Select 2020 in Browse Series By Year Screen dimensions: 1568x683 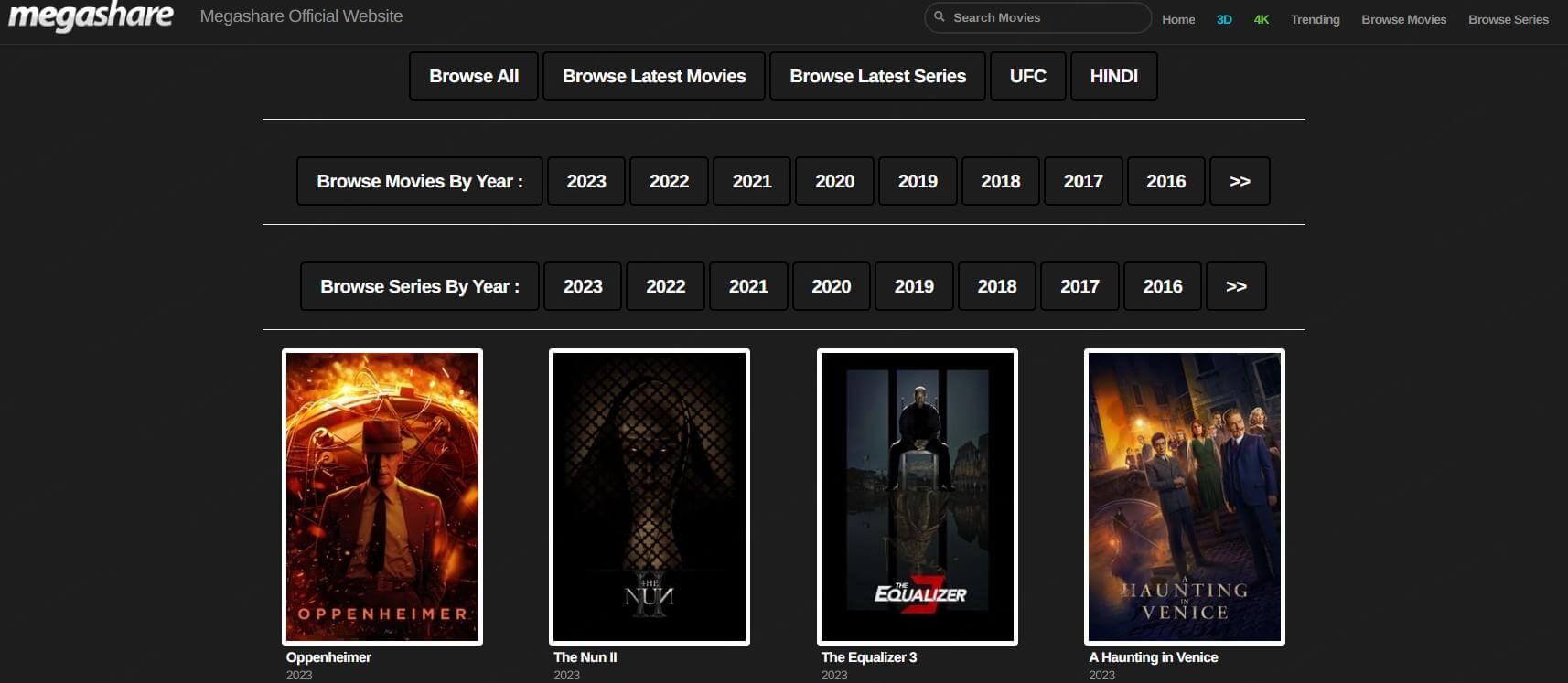831,286
